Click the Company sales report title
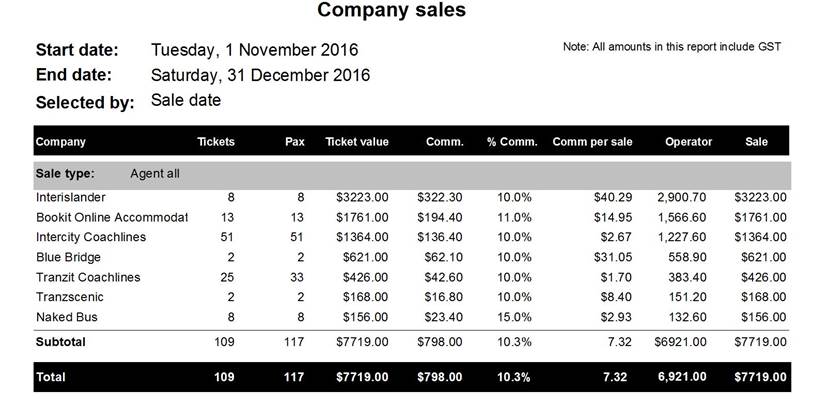 pyautogui.click(x=391, y=10)
